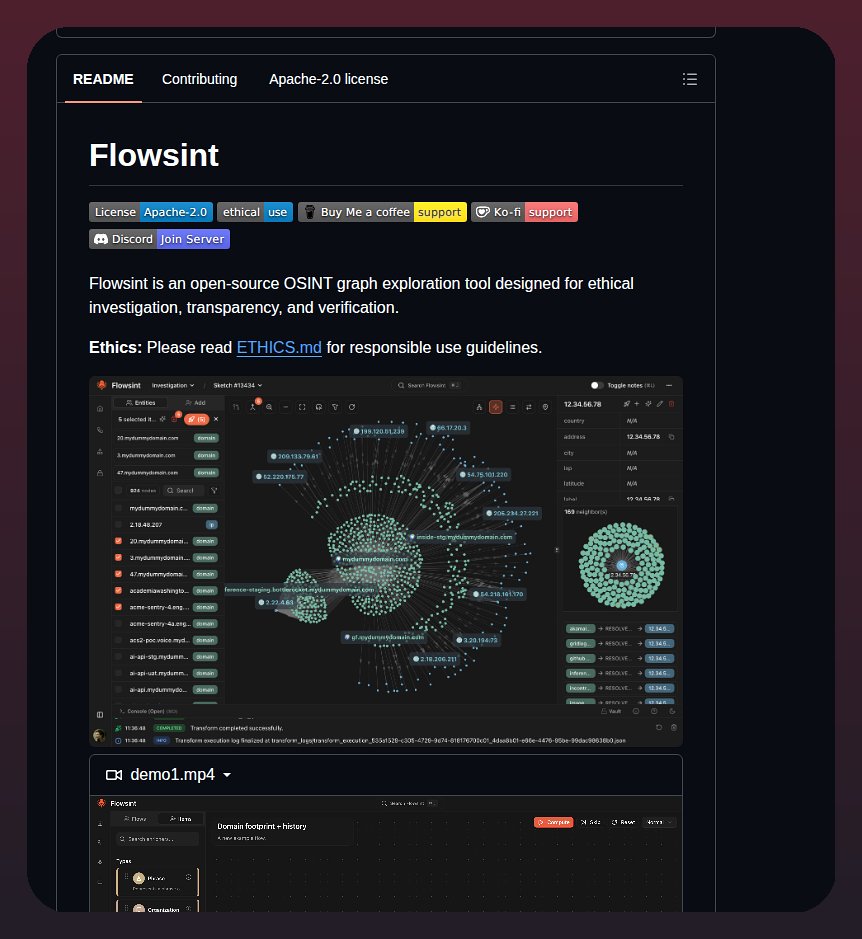Open the Apache-2.0 license tab
Image resolution: width=862 pixels, height=939 pixels.
pyautogui.click(x=328, y=79)
